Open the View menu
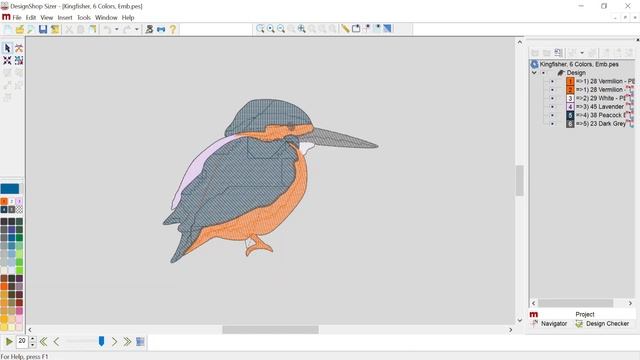 pos(47,18)
